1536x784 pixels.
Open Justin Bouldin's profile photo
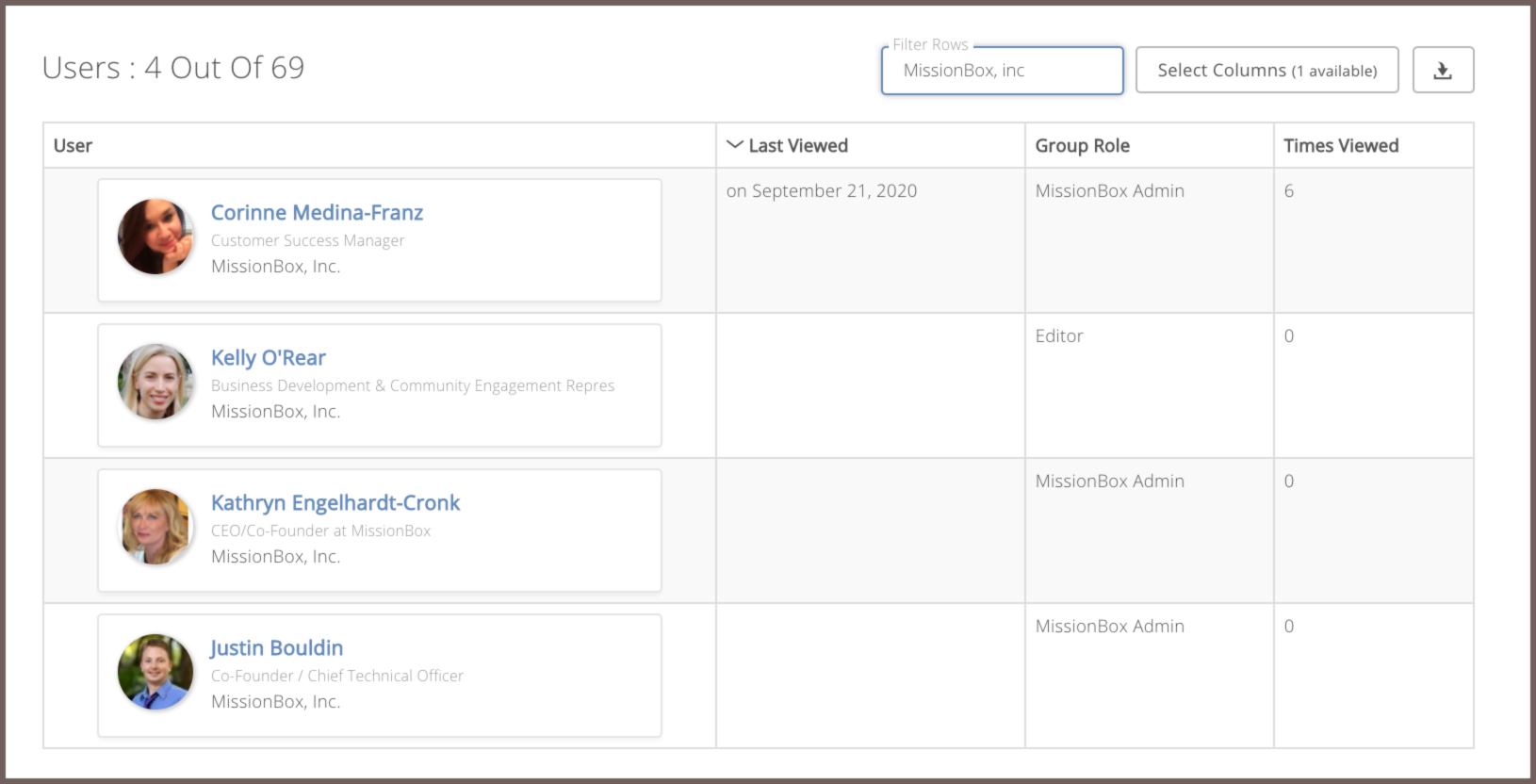tap(155, 672)
